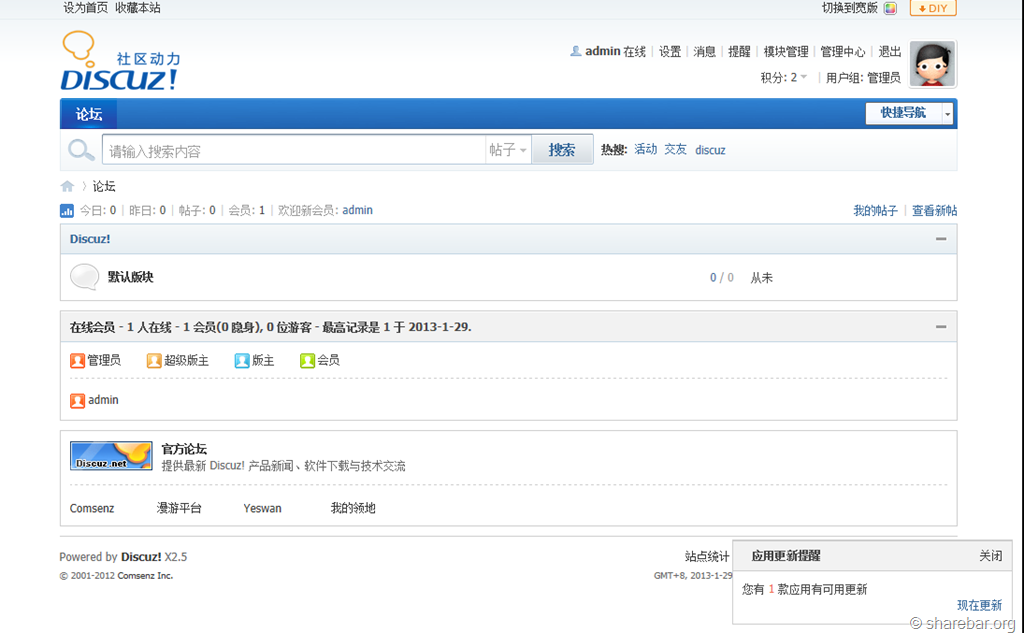Click the Discuz.net official forum banner
The image size is (1024, 633).
[x=111, y=456]
